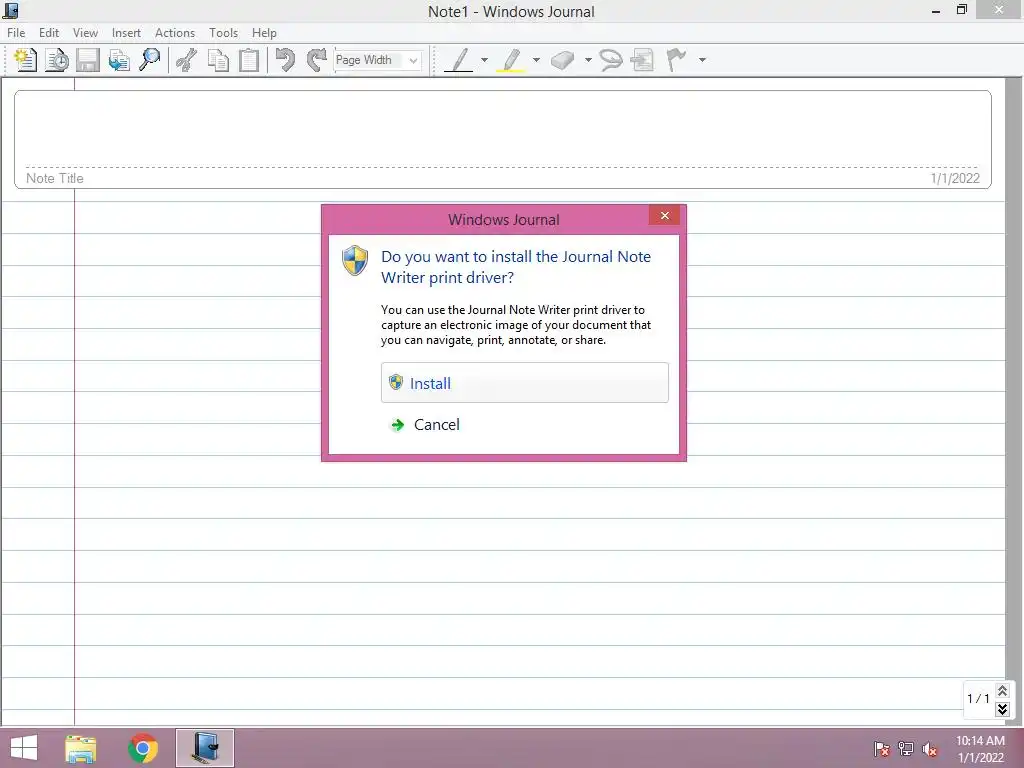Image resolution: width=1024 pixels, height=768 pixels.
Task: Expand the Flag options arrow
Action: pyautogui.click(x=702, y=60)
